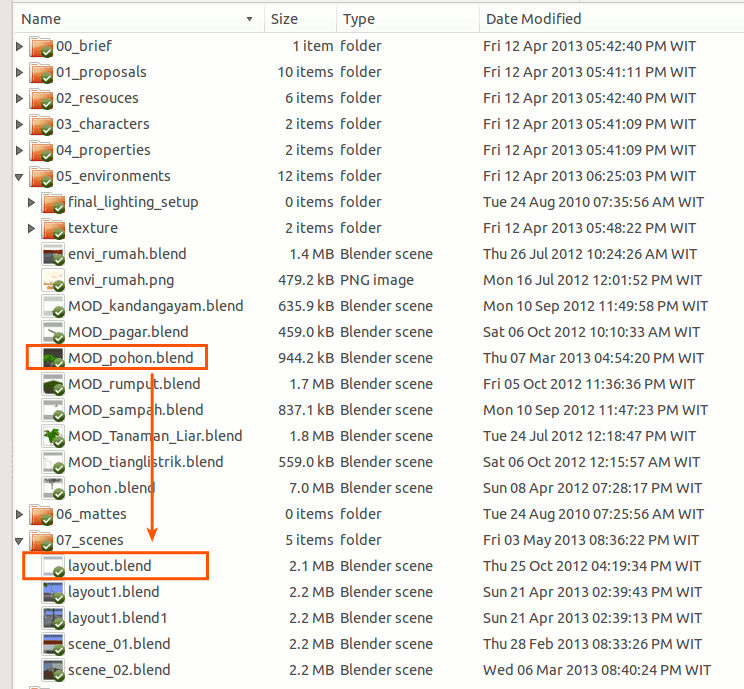Select the 04_properties folder icon
Image resolution: width=744 pixels, height=689 pixels.
(41, 151)
